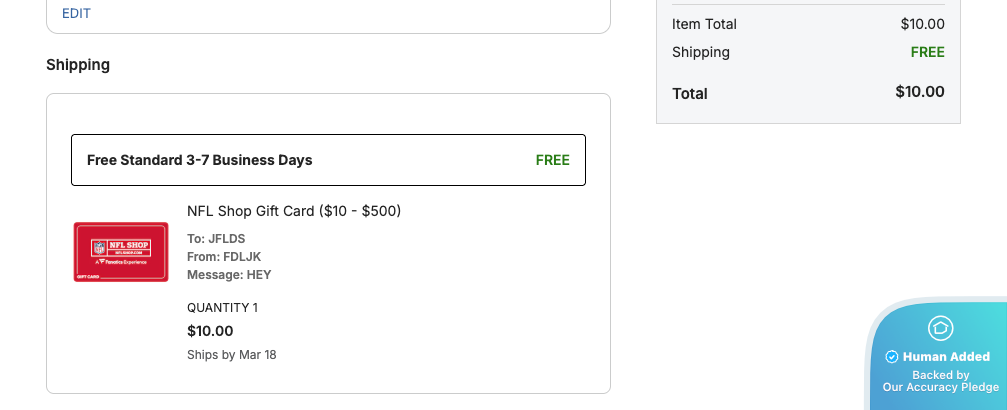Click the "Ships by Mar 18" text

231,355
